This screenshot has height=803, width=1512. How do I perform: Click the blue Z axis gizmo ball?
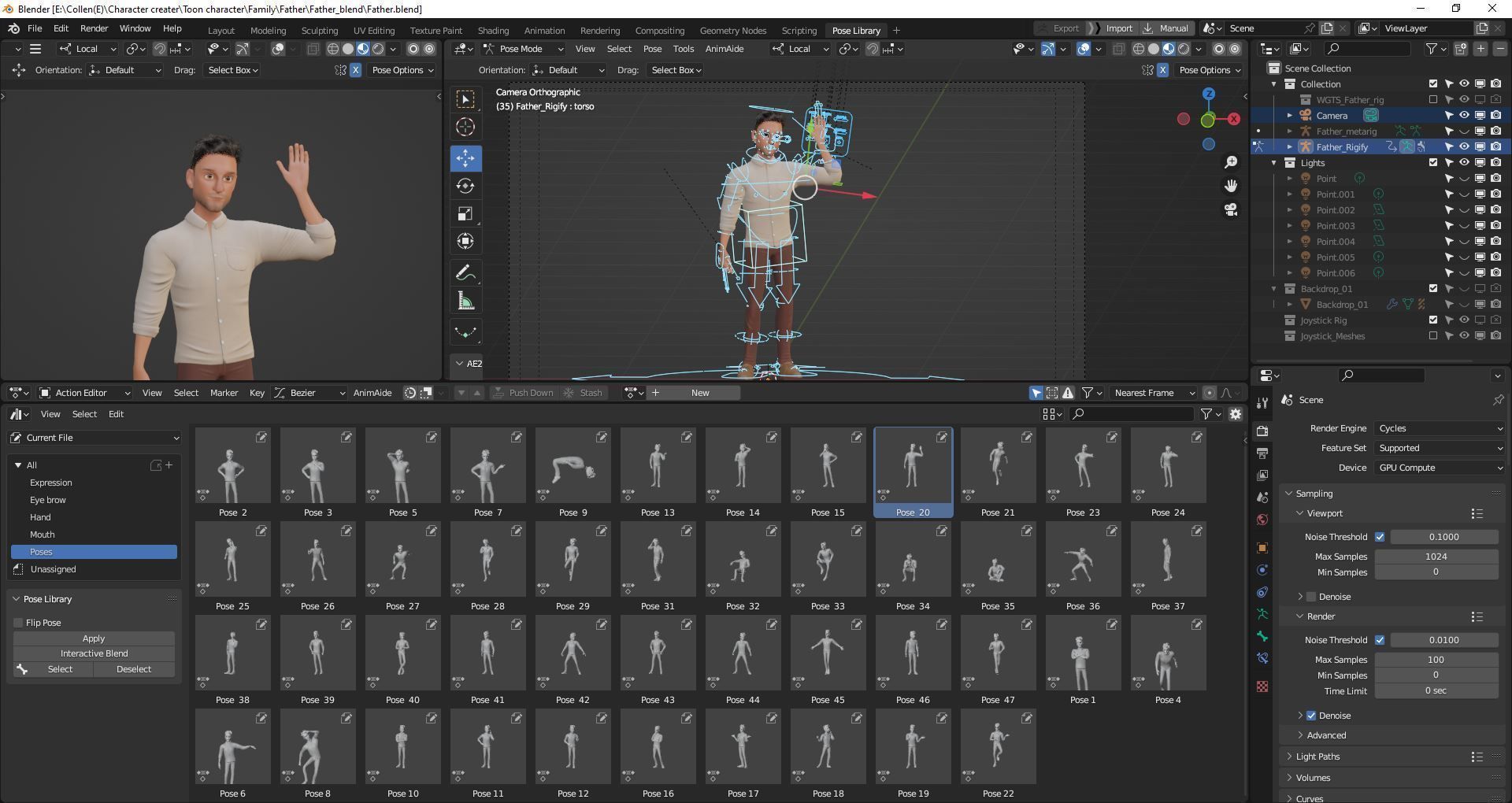1209,94
